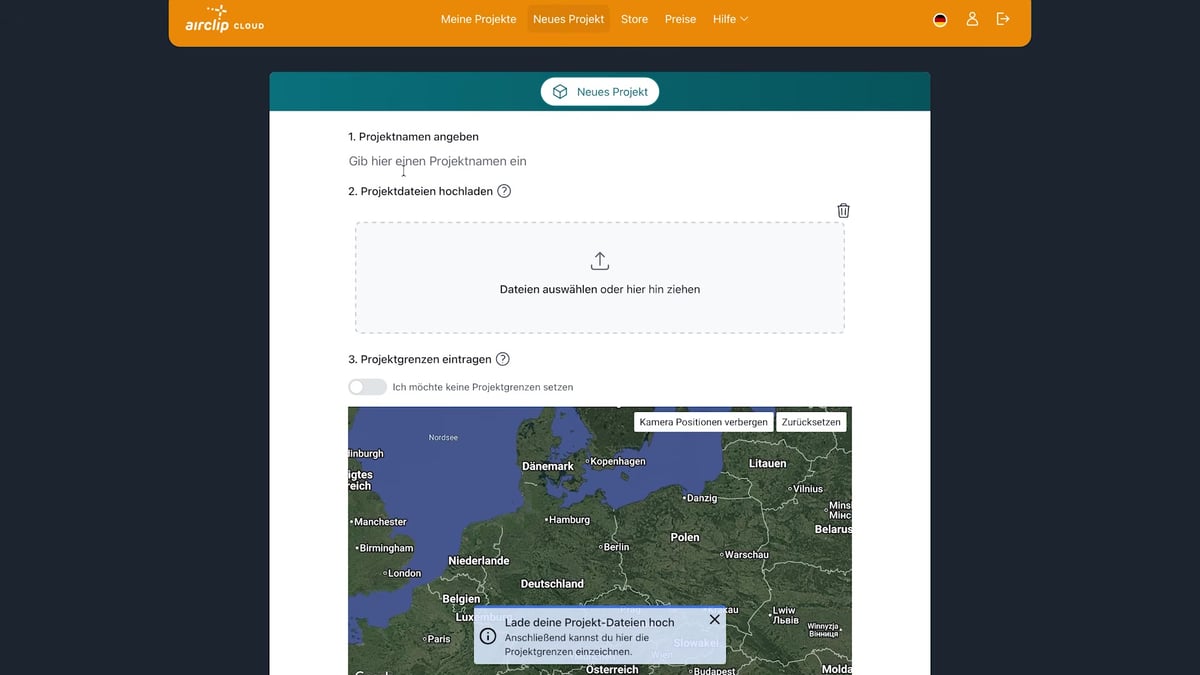Select Neues Projekt in the navigation bar
This screenshot has height=675, width=1200.
(x=569, y=19)
